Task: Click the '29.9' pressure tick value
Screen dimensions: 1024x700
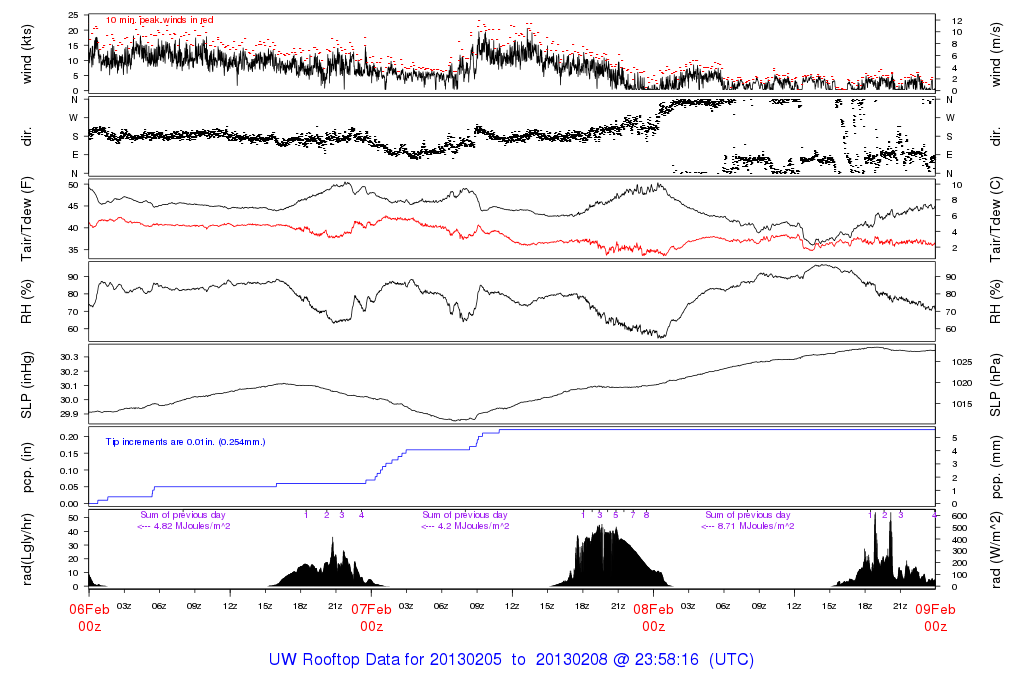Action: pos(70,414)
